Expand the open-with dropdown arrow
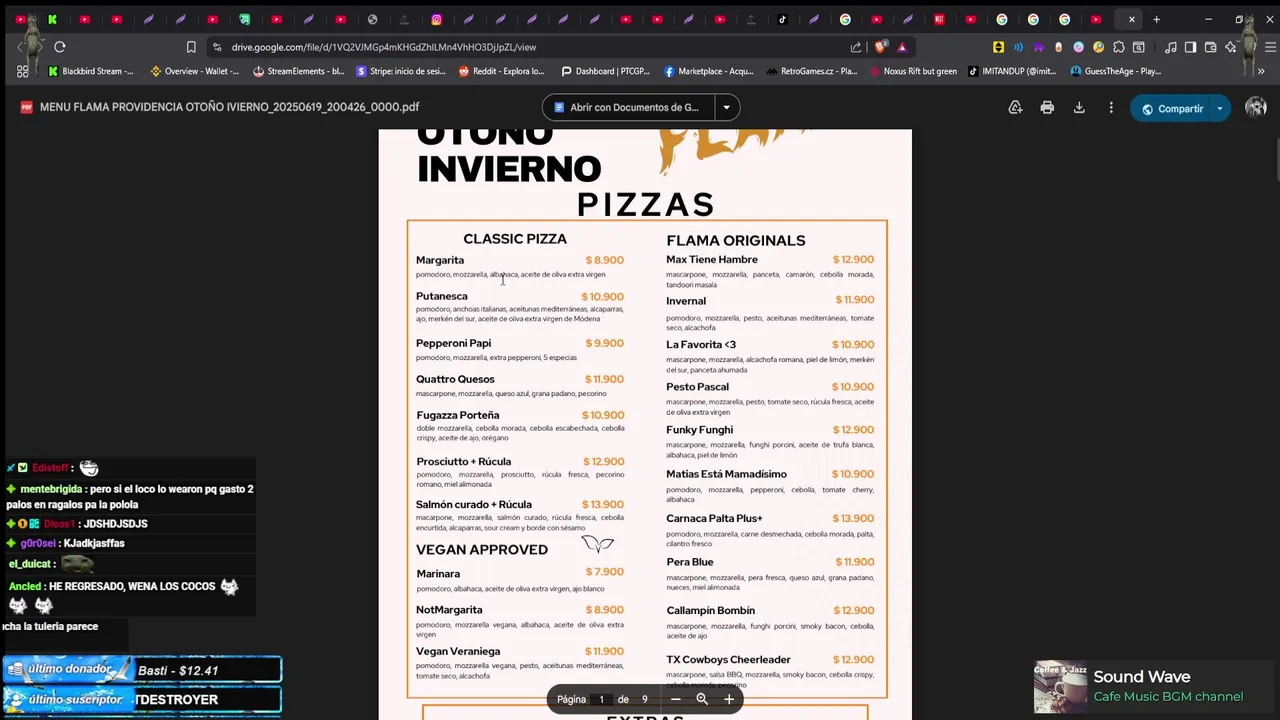This screenshot has width=1280, height=720. click(x=727, y=107)
